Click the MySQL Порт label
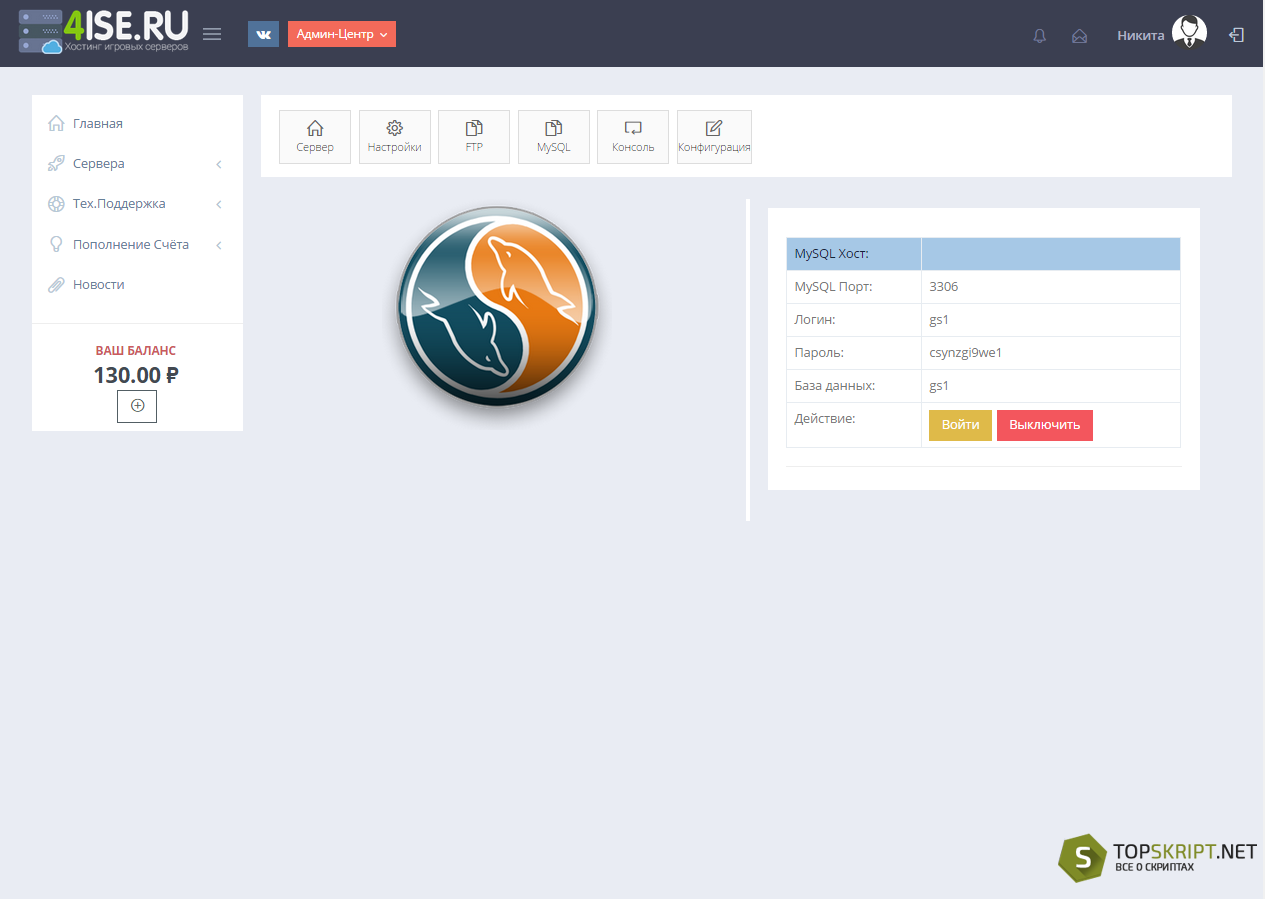 pos(833,287)
